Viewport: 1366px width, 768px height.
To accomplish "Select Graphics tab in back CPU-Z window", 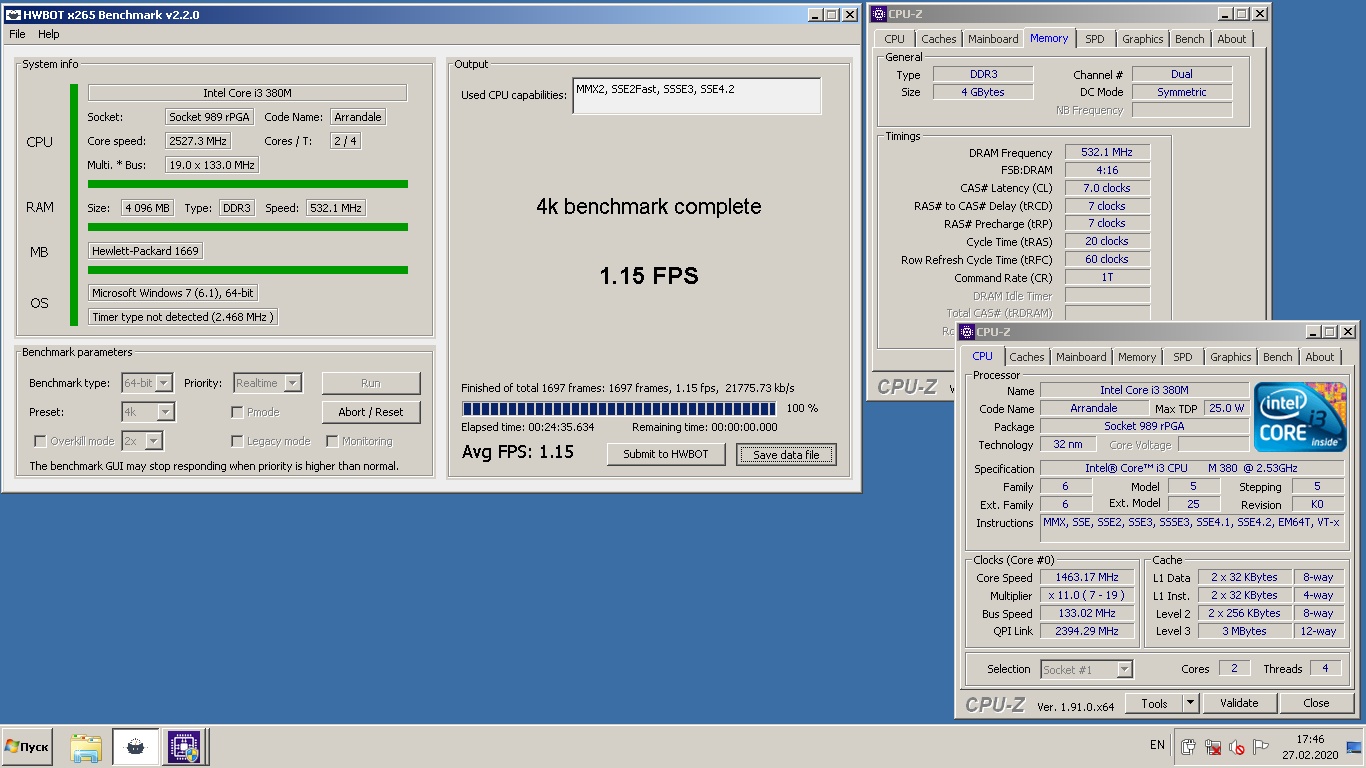I will click(x=1142, y=39).
